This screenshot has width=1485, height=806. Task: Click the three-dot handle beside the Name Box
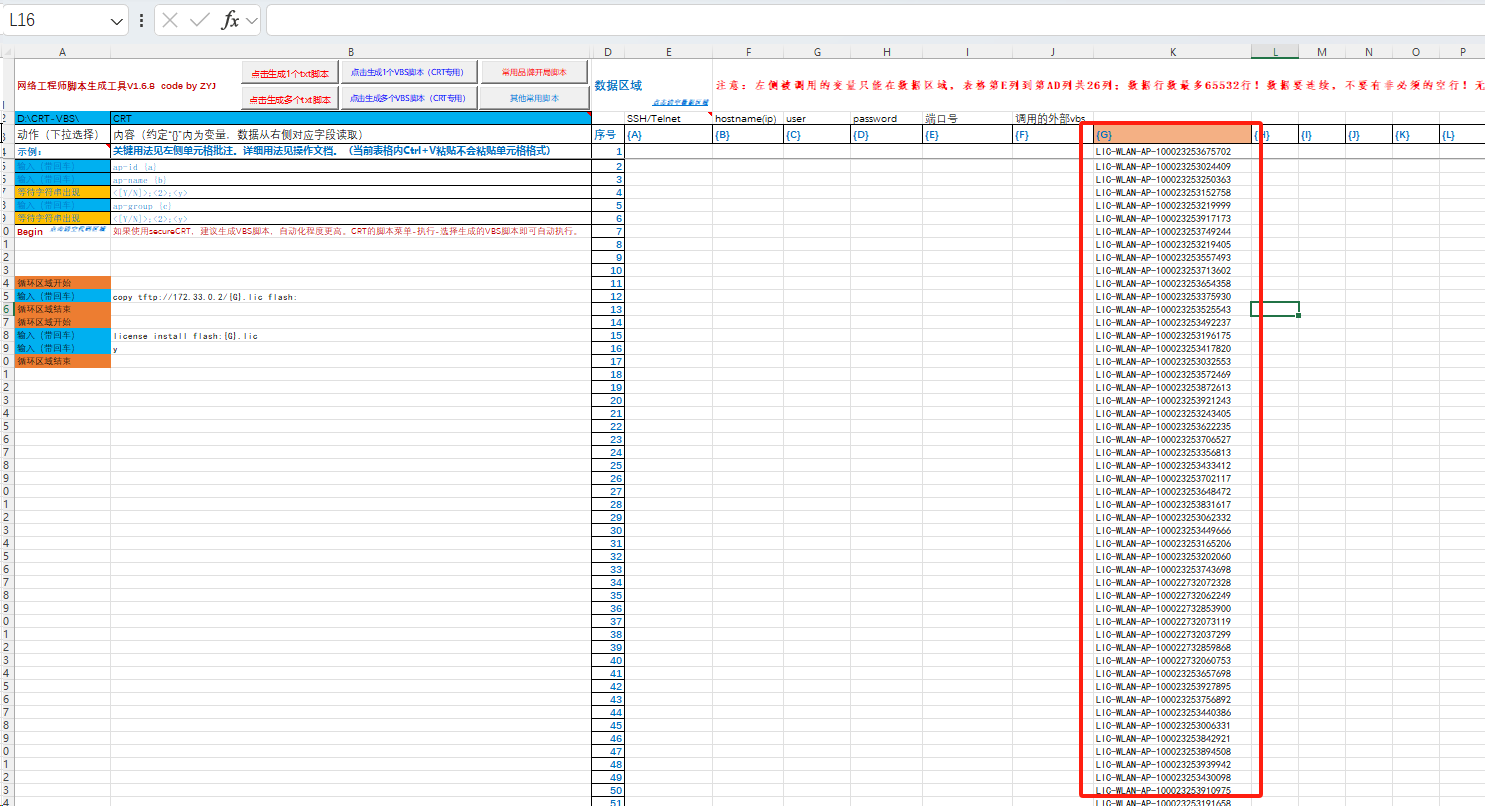point(141,20)
